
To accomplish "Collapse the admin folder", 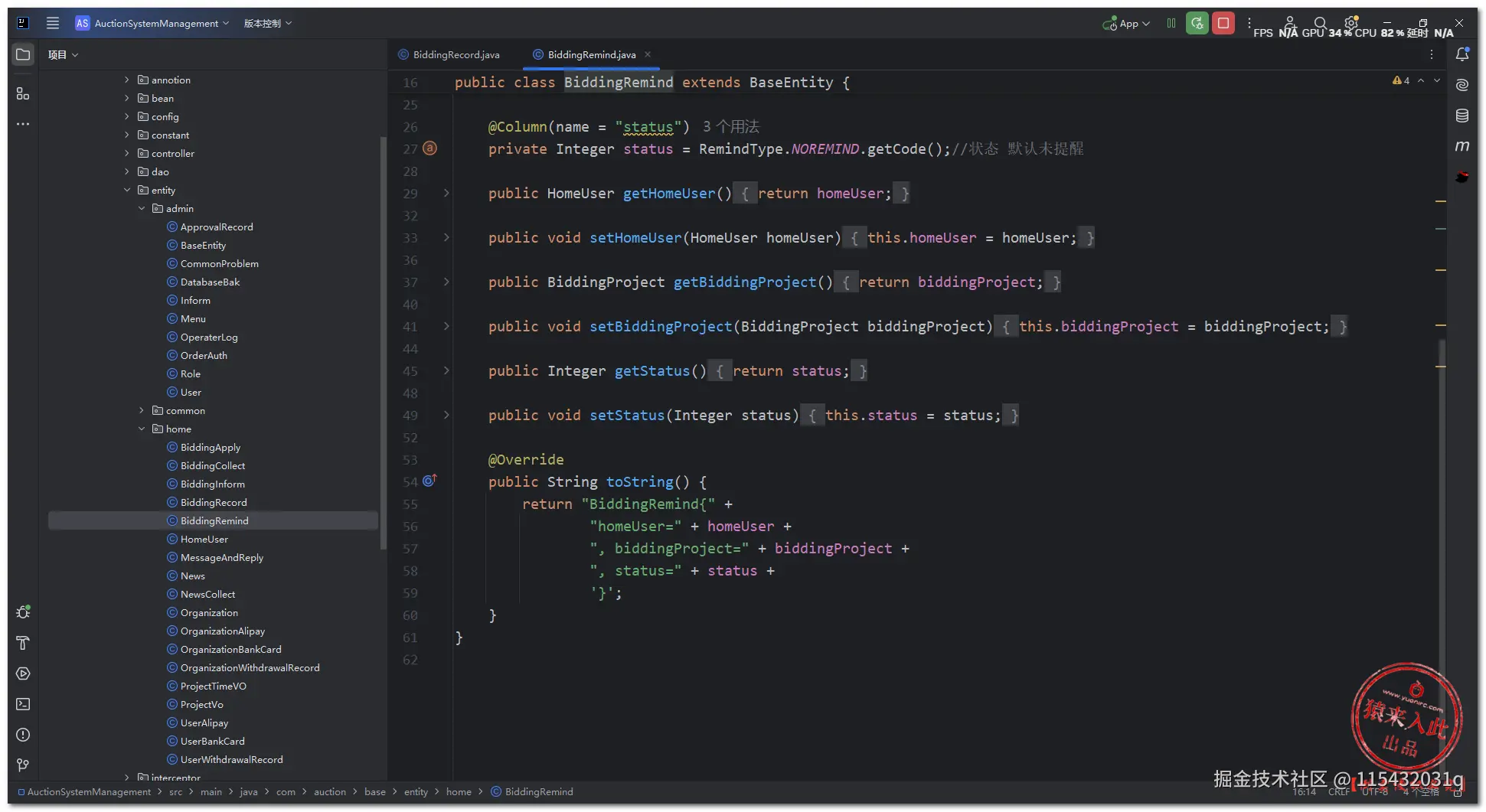I will coord(142,208).
